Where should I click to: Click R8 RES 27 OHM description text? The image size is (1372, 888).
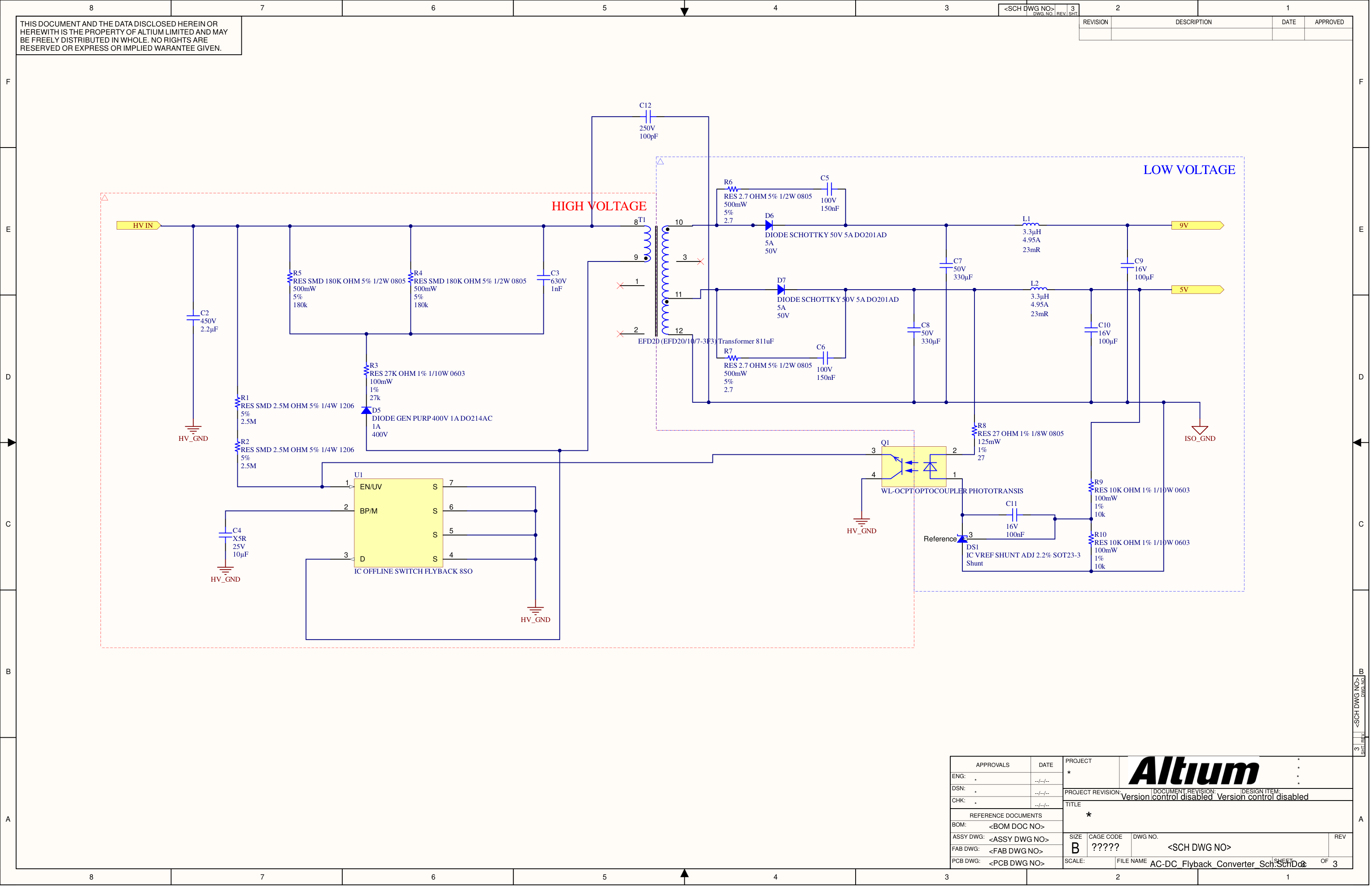pyautogui.click(x=1020, y=434)
